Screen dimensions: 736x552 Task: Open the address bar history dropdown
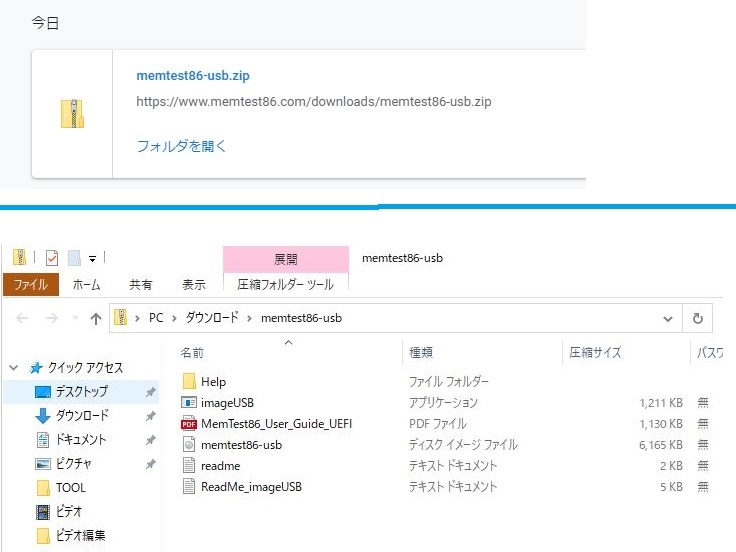coord(667,319)
